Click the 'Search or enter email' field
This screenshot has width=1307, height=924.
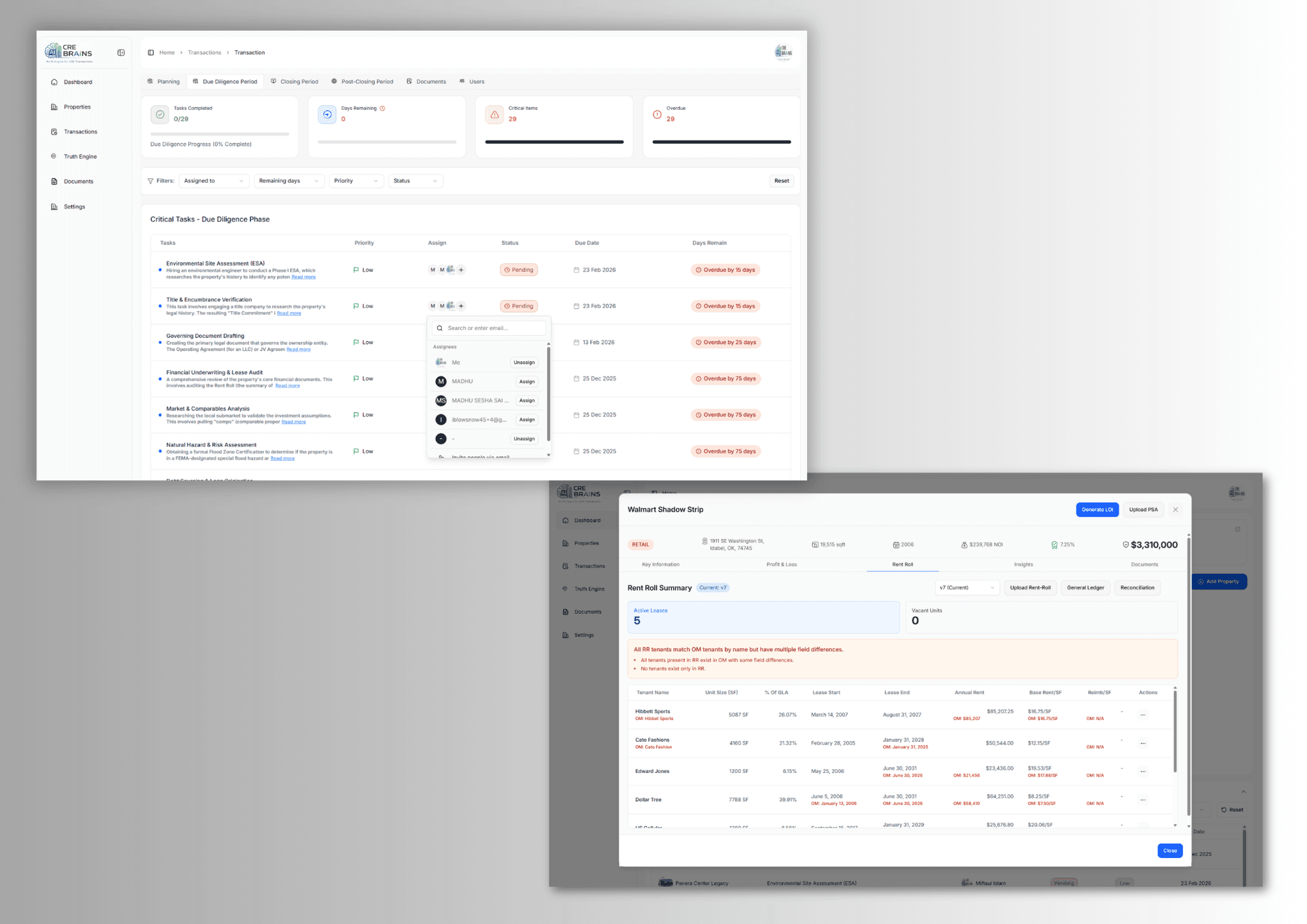[488, 327]
